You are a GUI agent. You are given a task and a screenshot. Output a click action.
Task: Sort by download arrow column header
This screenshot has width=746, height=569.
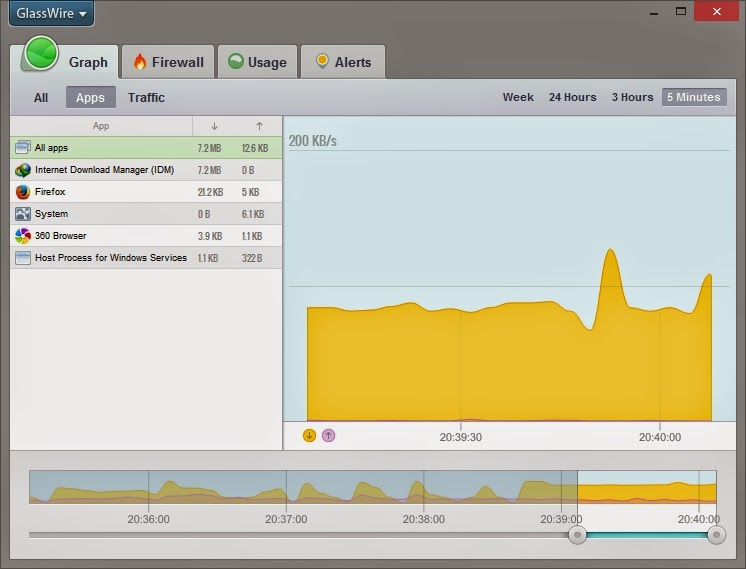214,126
